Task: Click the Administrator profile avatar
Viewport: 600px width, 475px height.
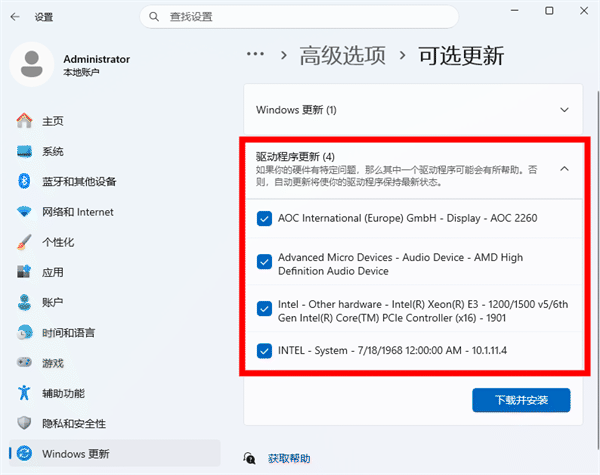Action: pyautogui.click(x=32, y=64)
